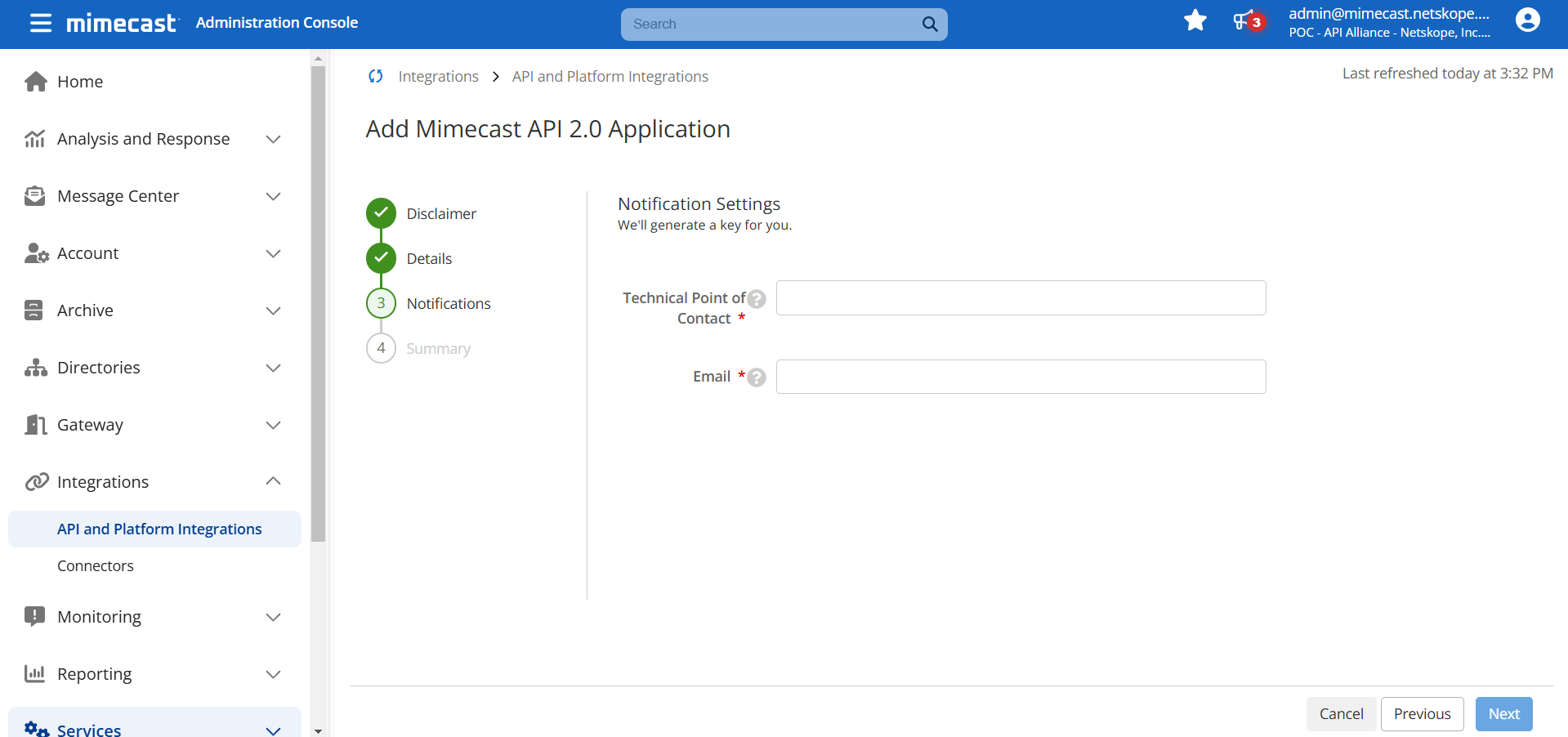
Task: Click the Integrations link icon
Action: pyautogui.click(x=37, y=482)
